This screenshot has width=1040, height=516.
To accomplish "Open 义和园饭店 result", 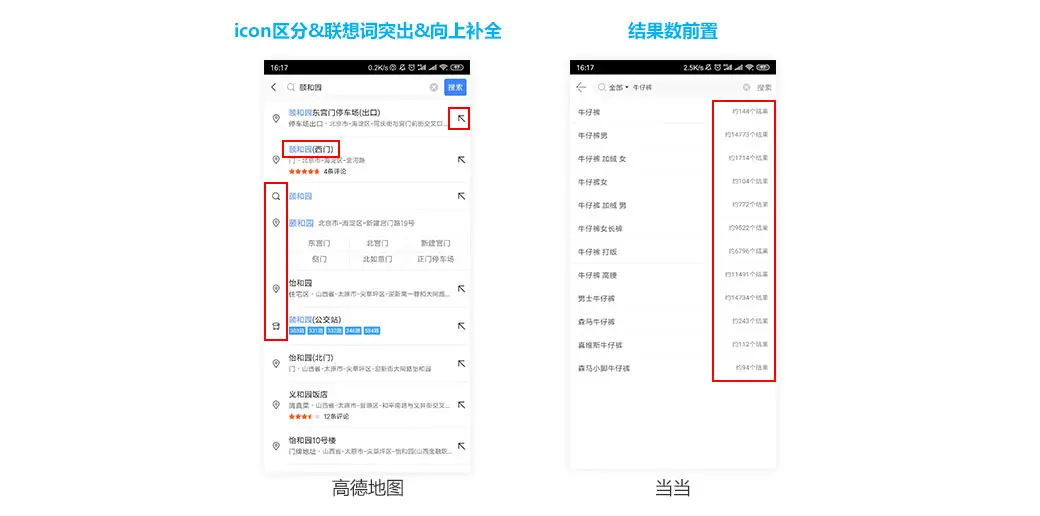I will [x=308, y=394].
